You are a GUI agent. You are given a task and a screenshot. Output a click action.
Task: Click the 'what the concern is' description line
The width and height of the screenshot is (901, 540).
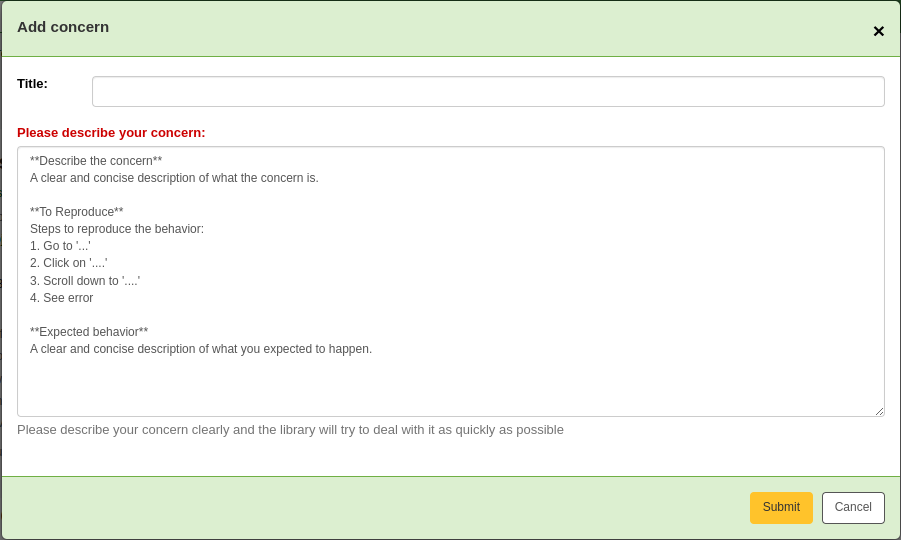pyautogui.click(x=174, y=178)
